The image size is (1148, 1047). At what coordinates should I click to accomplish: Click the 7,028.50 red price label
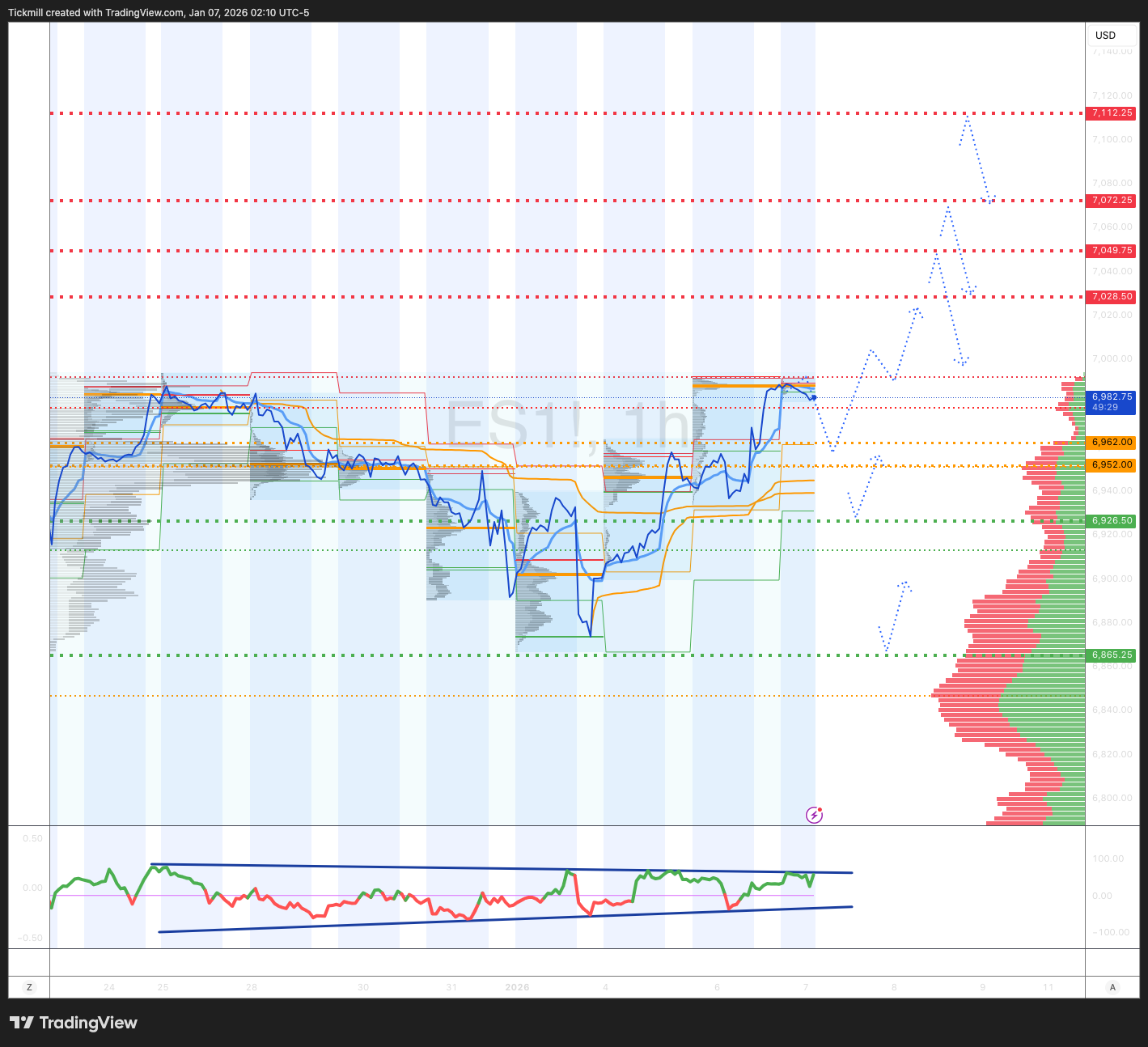coord(1112,297)
